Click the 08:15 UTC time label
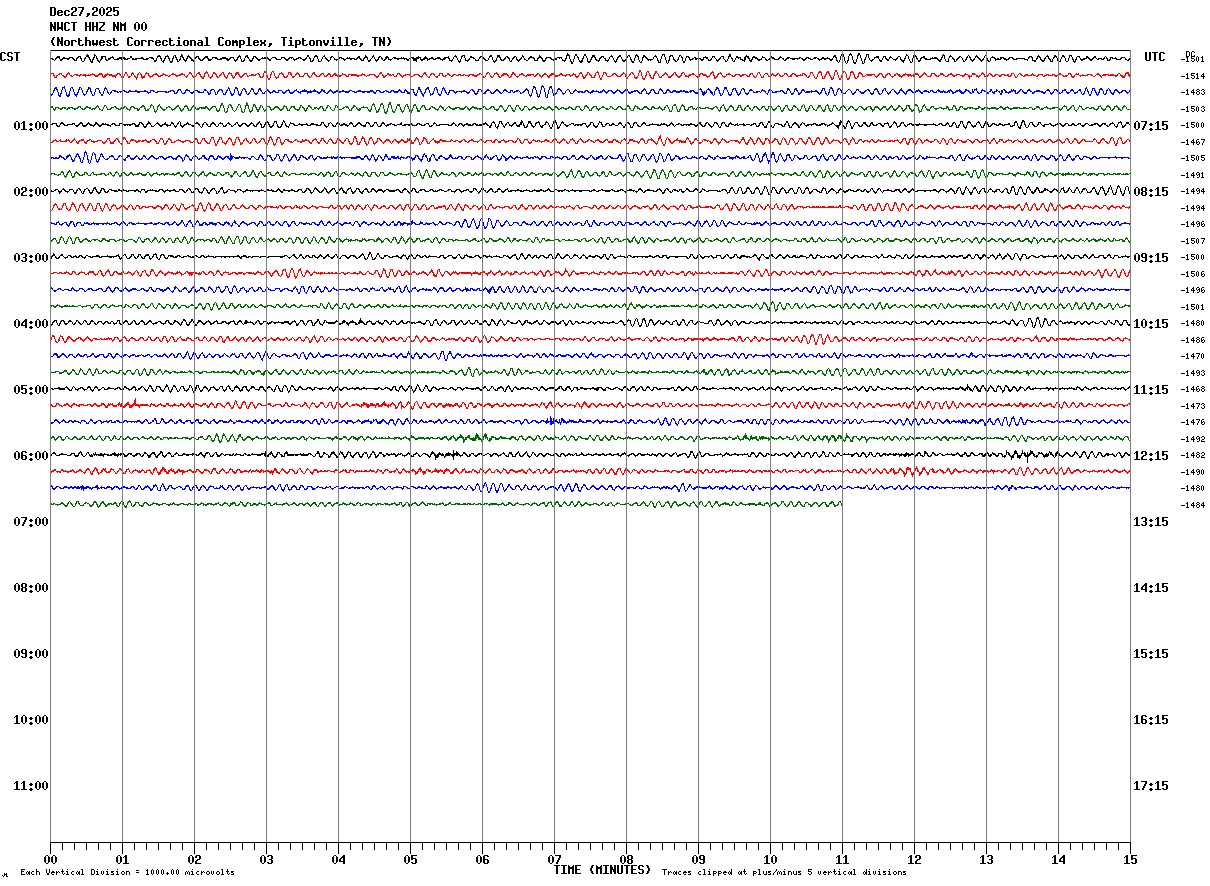1210x886 pixels. [1151, 192]
